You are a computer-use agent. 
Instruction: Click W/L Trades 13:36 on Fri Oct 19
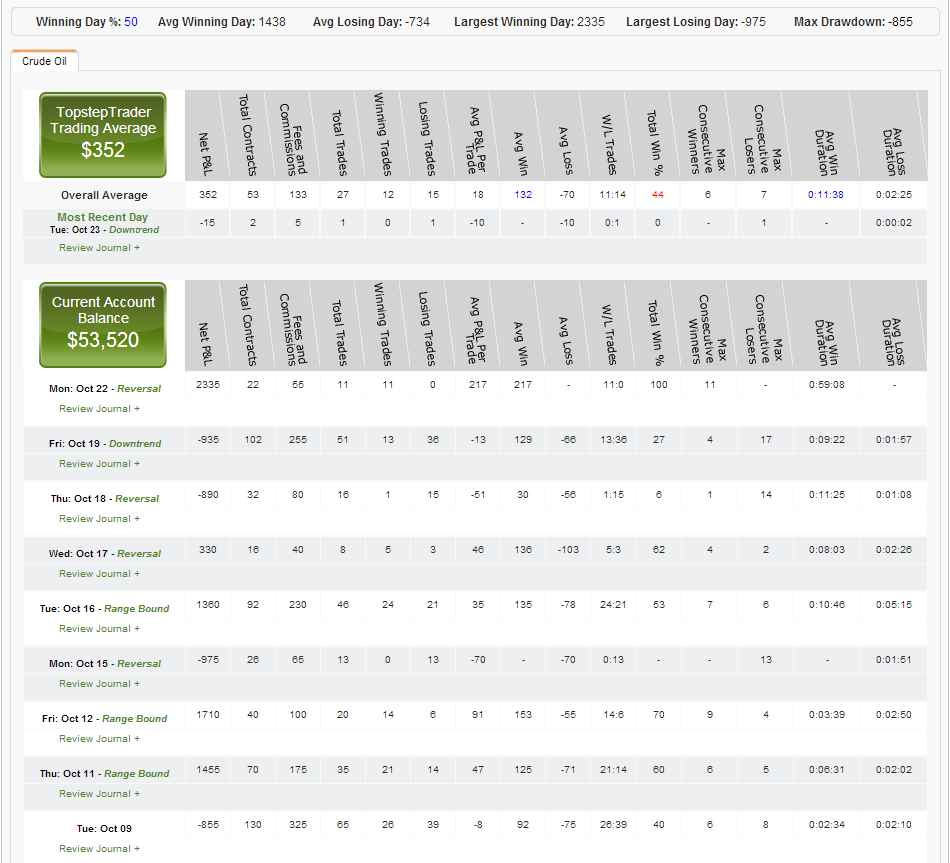tap(613, 440)
